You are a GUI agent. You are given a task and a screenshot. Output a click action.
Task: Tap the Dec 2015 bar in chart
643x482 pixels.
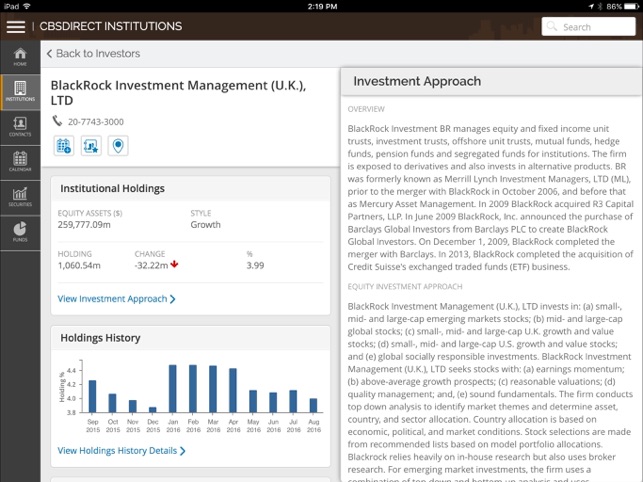153,410
